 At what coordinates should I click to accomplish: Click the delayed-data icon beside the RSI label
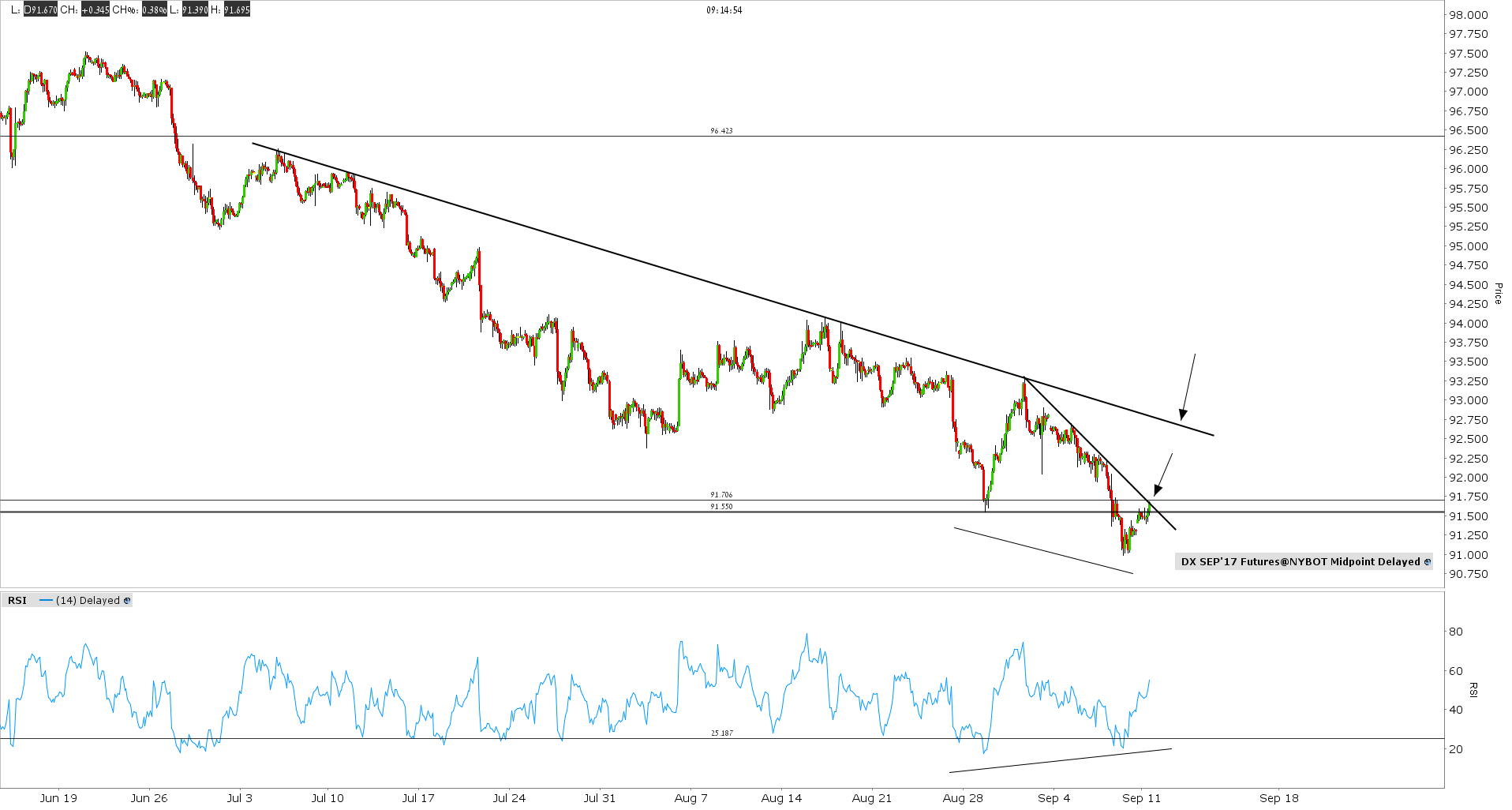pyautogui.click(x=127, y=601)
